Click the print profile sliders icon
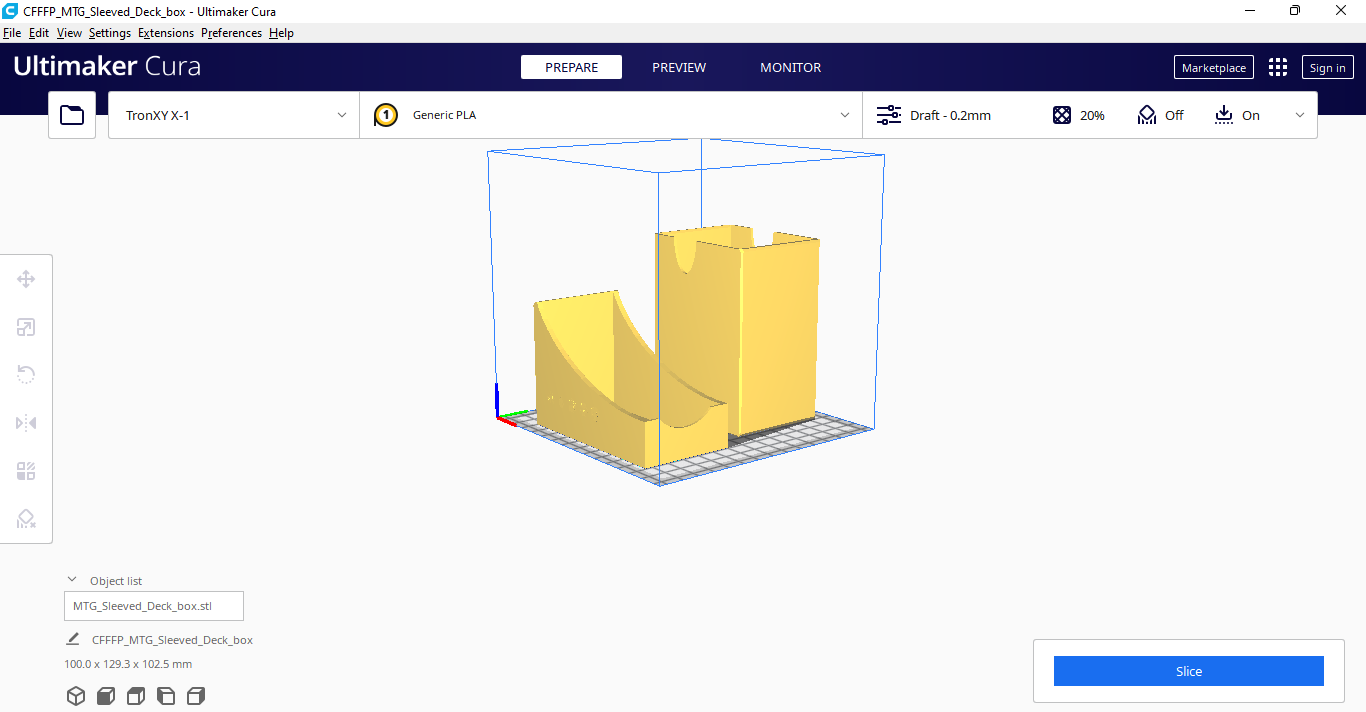 click(889, 115)
